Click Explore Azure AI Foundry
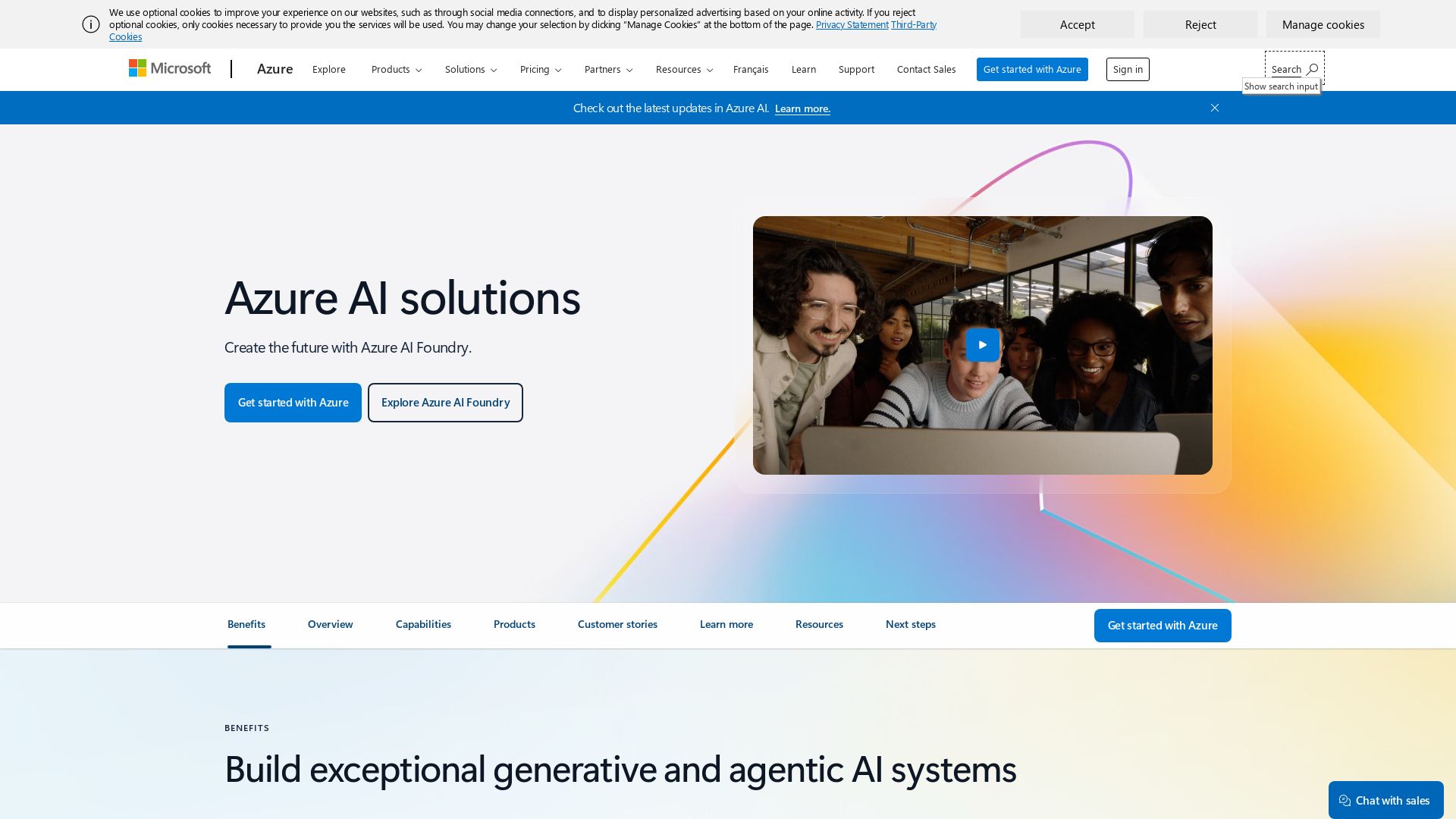This screenshot has width=1456, height=819. coord(445,403)
